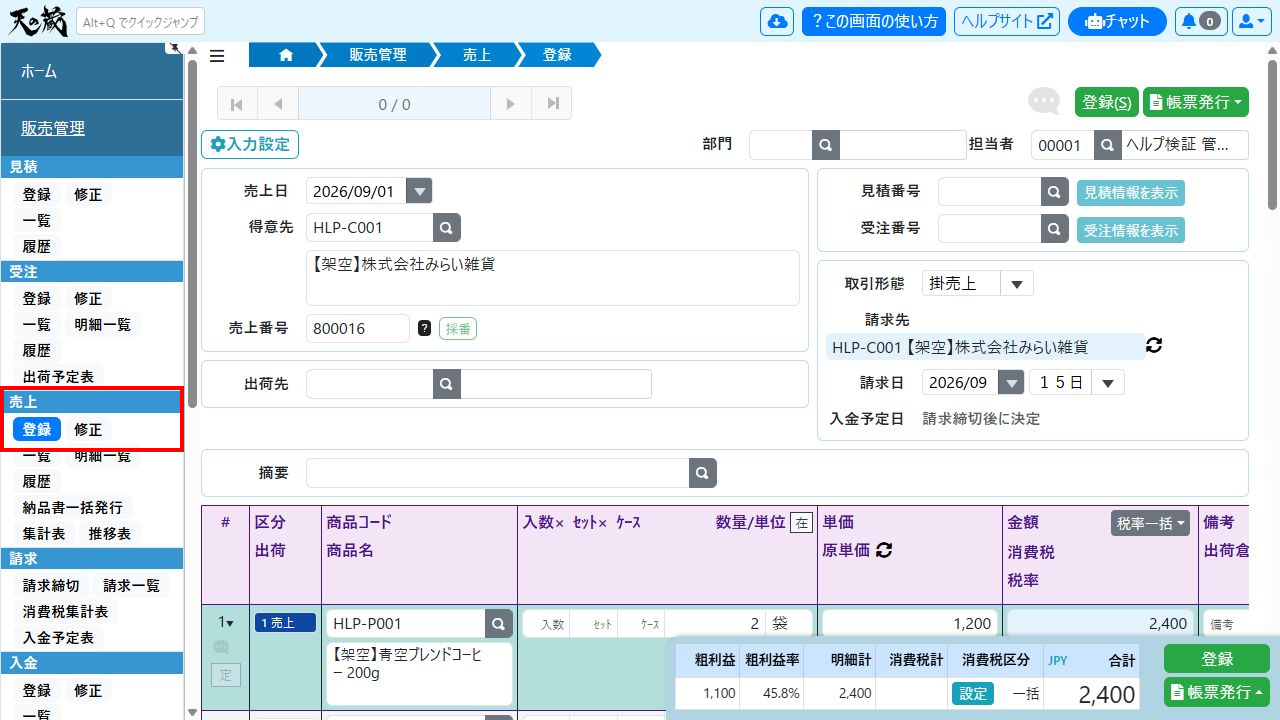This screenshot has height=720, width=1280.
Task: Expand the 税率一括 dropdown
Action: pyautogui.click(x=1150, y=522)
